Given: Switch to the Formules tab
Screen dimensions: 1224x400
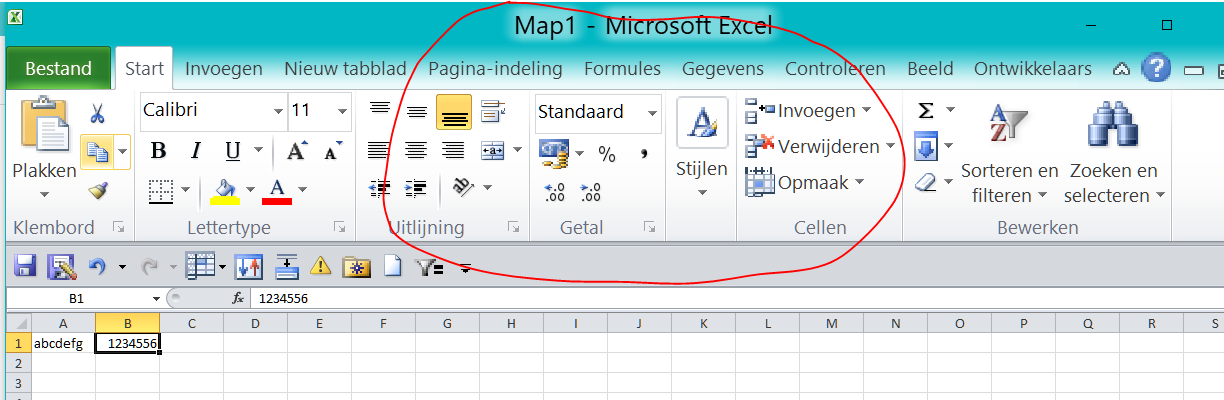Looking at the screenshot, I should pyautogui.click(x=622, y=69).
